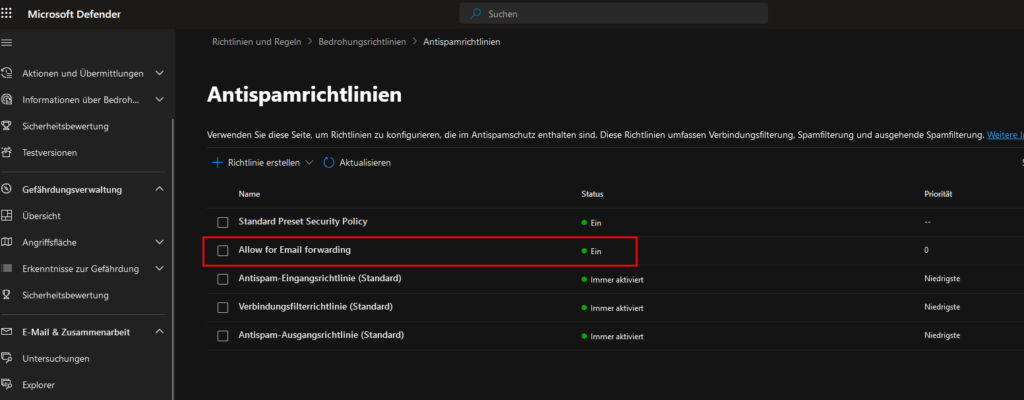Open the Allow for Email forwarding policy
Image resolution: width=1024 pixels, height=400 pixels.
tap(295, 250)
